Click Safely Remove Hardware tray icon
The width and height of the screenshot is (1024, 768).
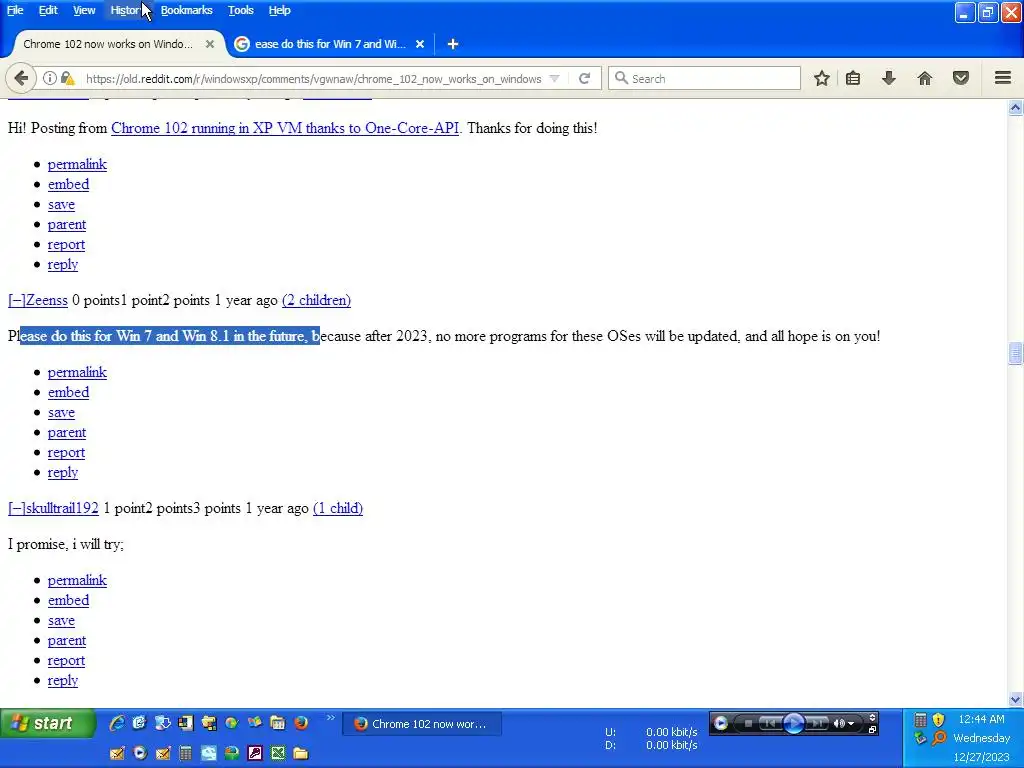click(920, 739)
